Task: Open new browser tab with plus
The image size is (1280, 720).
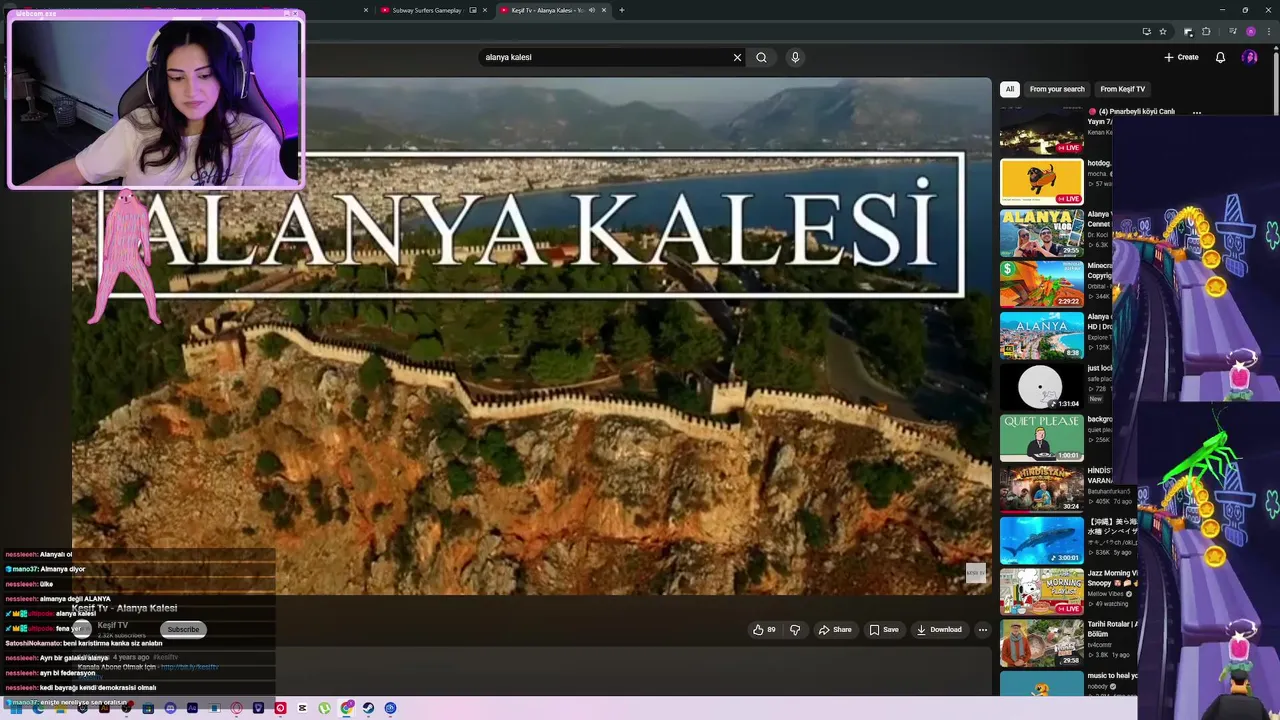Action: click(x=621, y=10)
